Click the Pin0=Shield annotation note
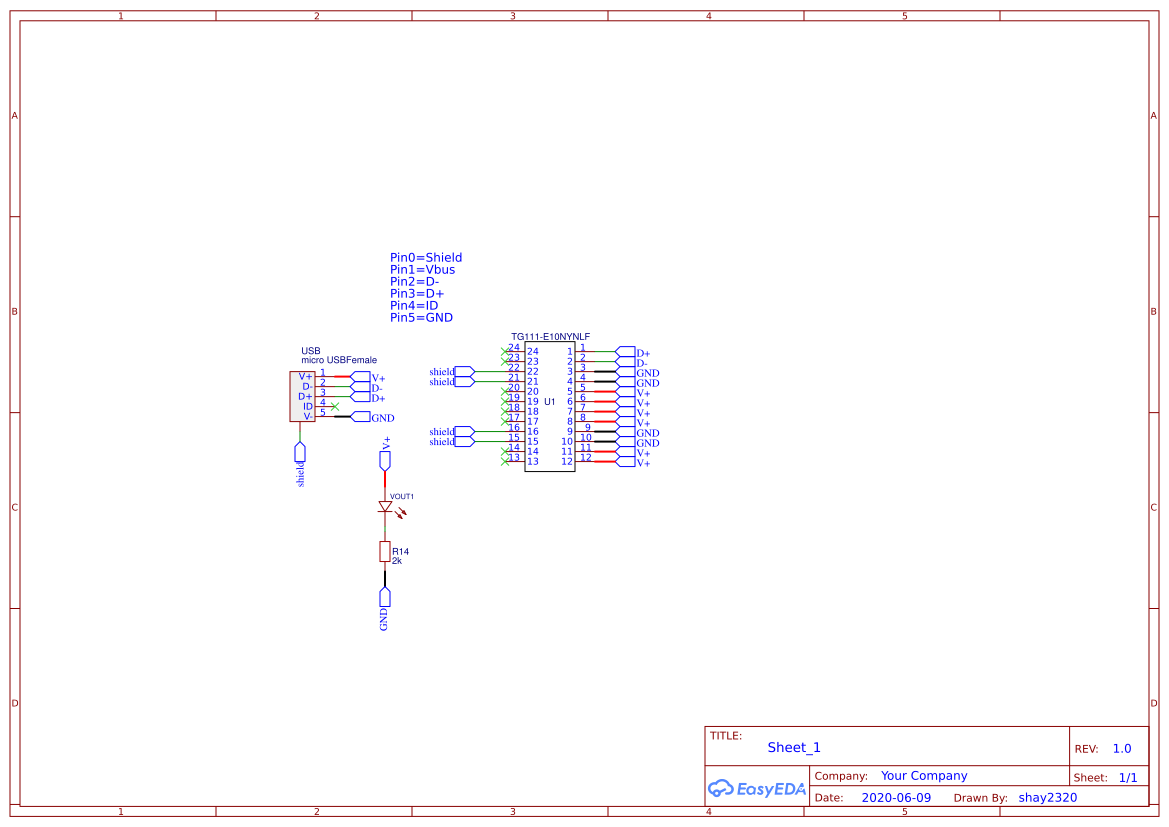The image size is (1169, 827). point(425,257)
